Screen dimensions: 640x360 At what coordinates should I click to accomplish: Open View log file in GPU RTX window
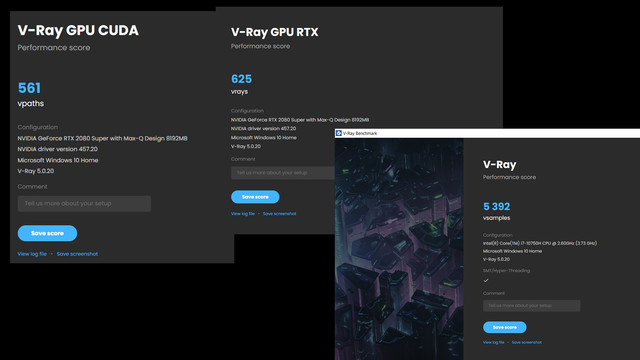[242, 213]
